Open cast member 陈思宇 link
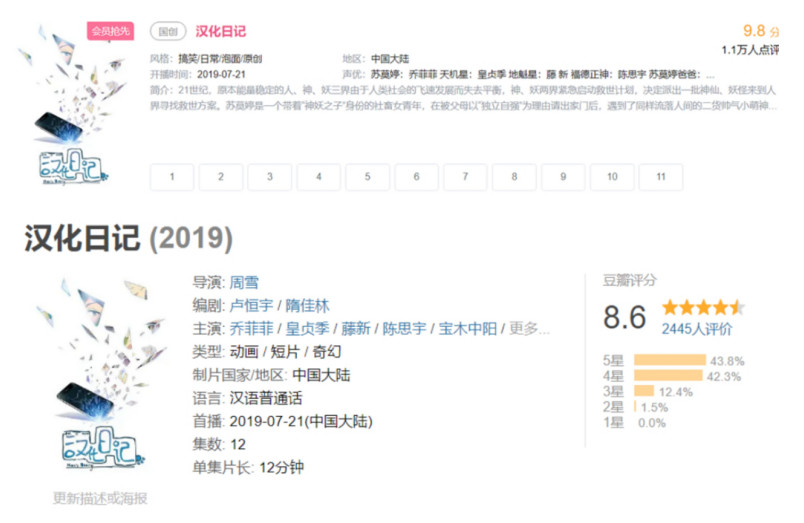 pos(404,329)
